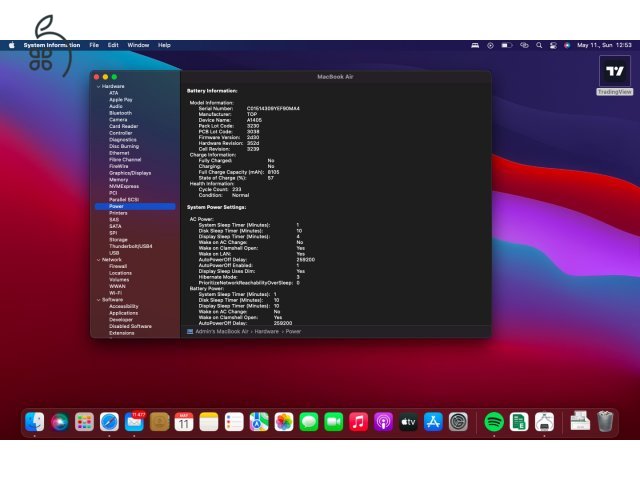Image resolution: width=640 pixels, height=480 pixels.
Task: Open Podcasts from the dock
Action: coord(384,422)
